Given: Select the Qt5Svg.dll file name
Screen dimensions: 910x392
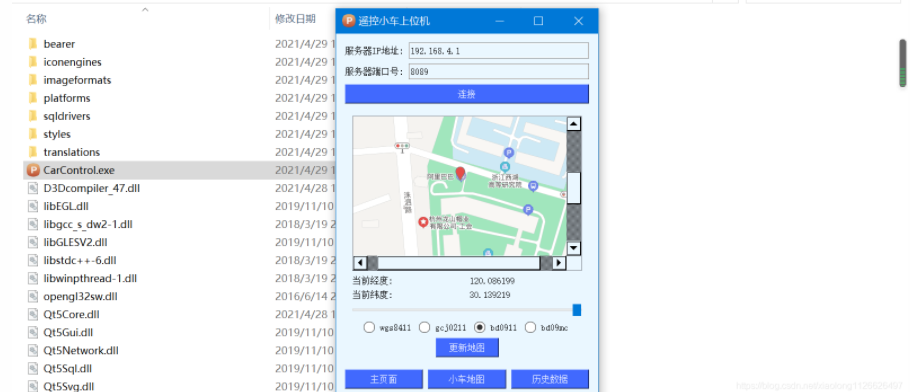Looking at the screenshot, I should (x=68, y=386).
